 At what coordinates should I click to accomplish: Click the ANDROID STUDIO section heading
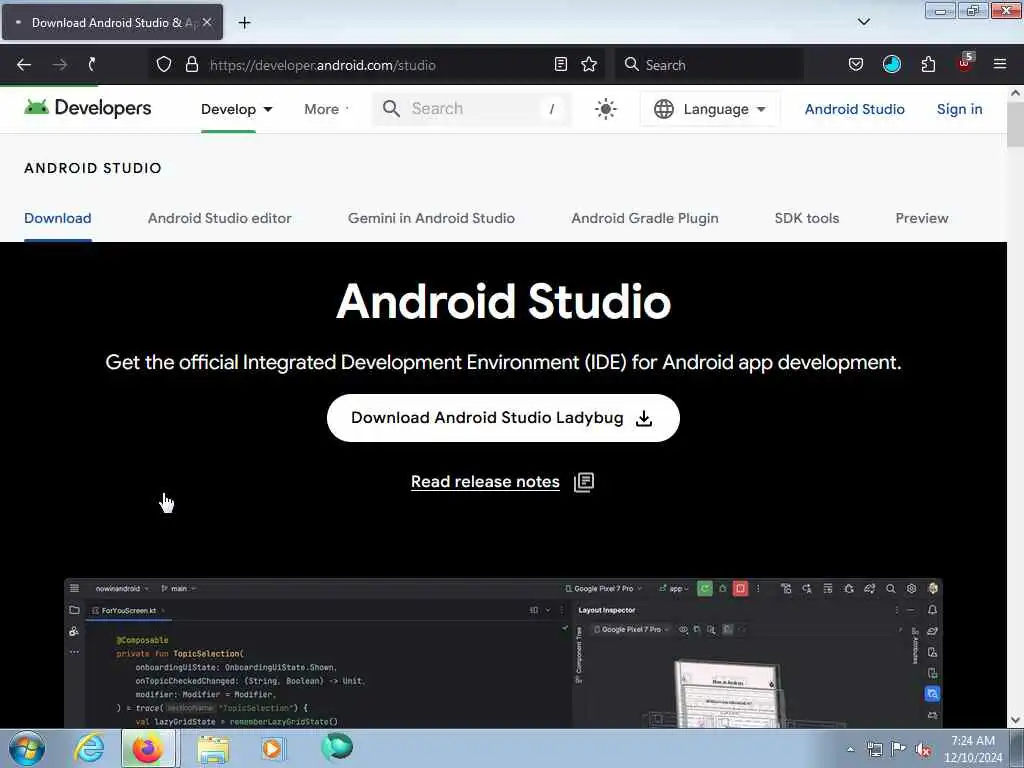(x=93, y=168)
